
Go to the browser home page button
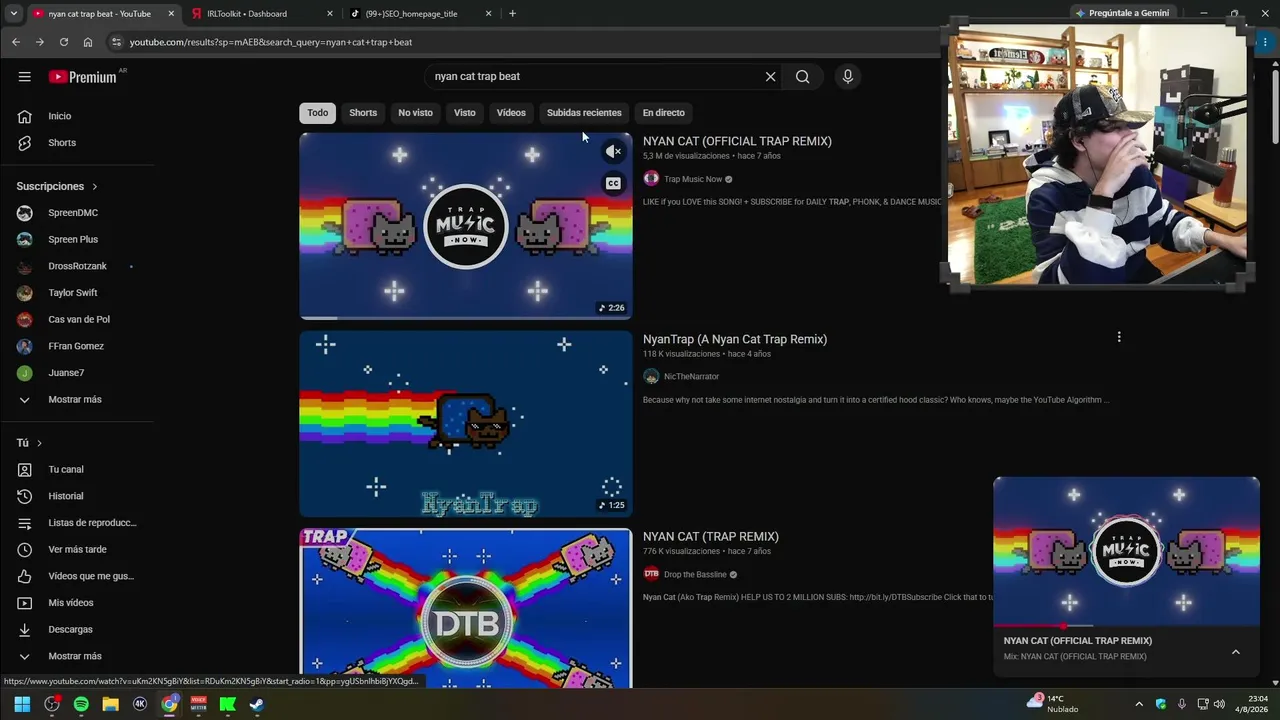pos(88,42)
